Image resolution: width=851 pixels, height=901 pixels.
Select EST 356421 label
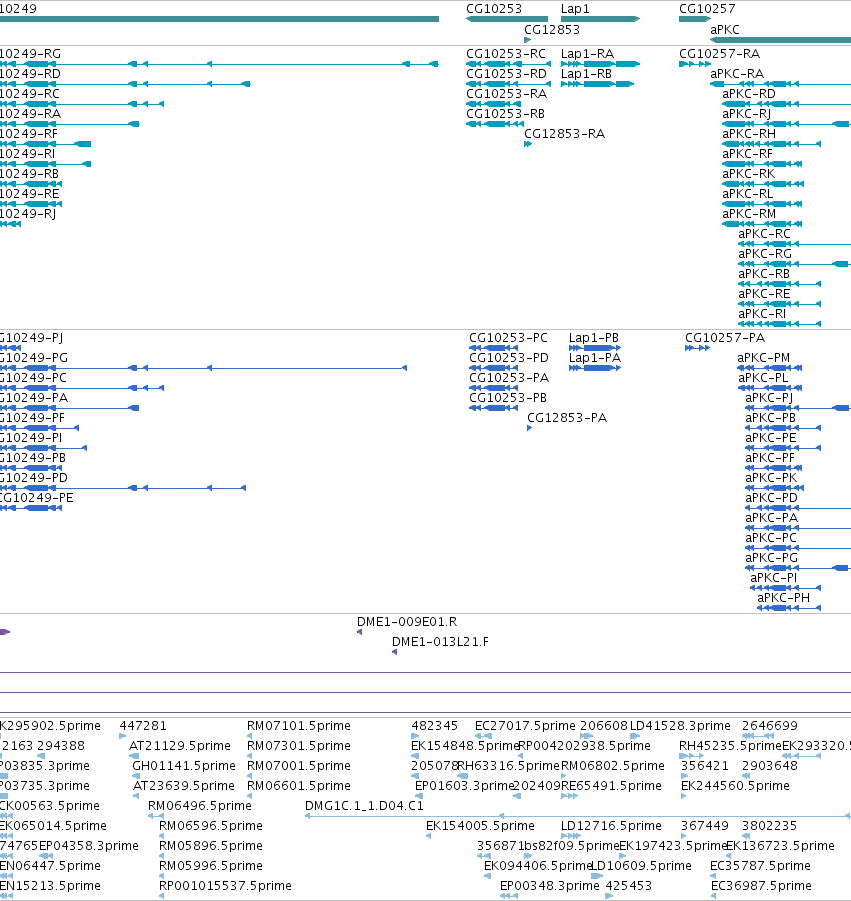click(704, 766)
